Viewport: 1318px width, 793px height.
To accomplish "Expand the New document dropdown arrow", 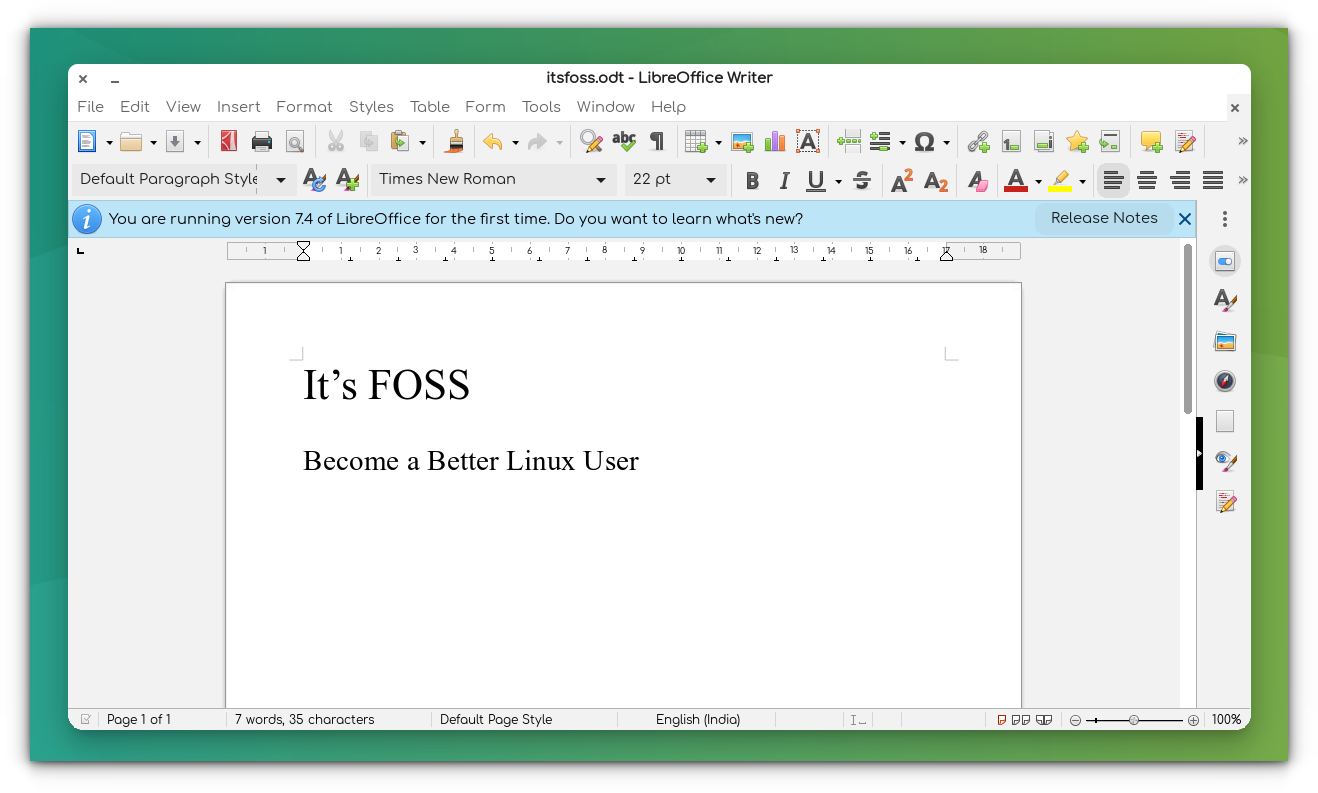I will coord(109,143).
